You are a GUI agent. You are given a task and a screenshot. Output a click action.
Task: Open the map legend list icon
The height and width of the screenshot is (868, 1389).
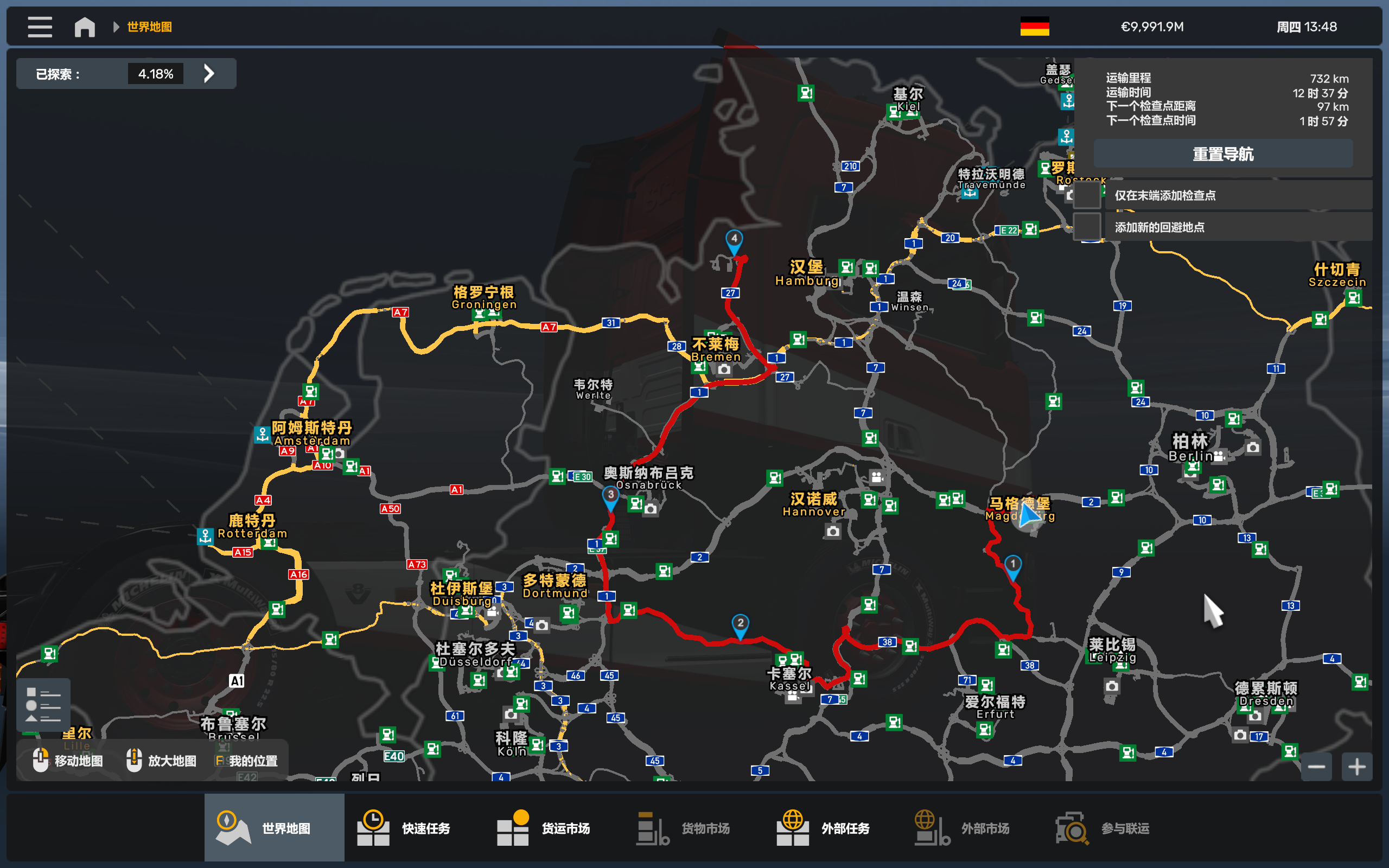point(43,704)
